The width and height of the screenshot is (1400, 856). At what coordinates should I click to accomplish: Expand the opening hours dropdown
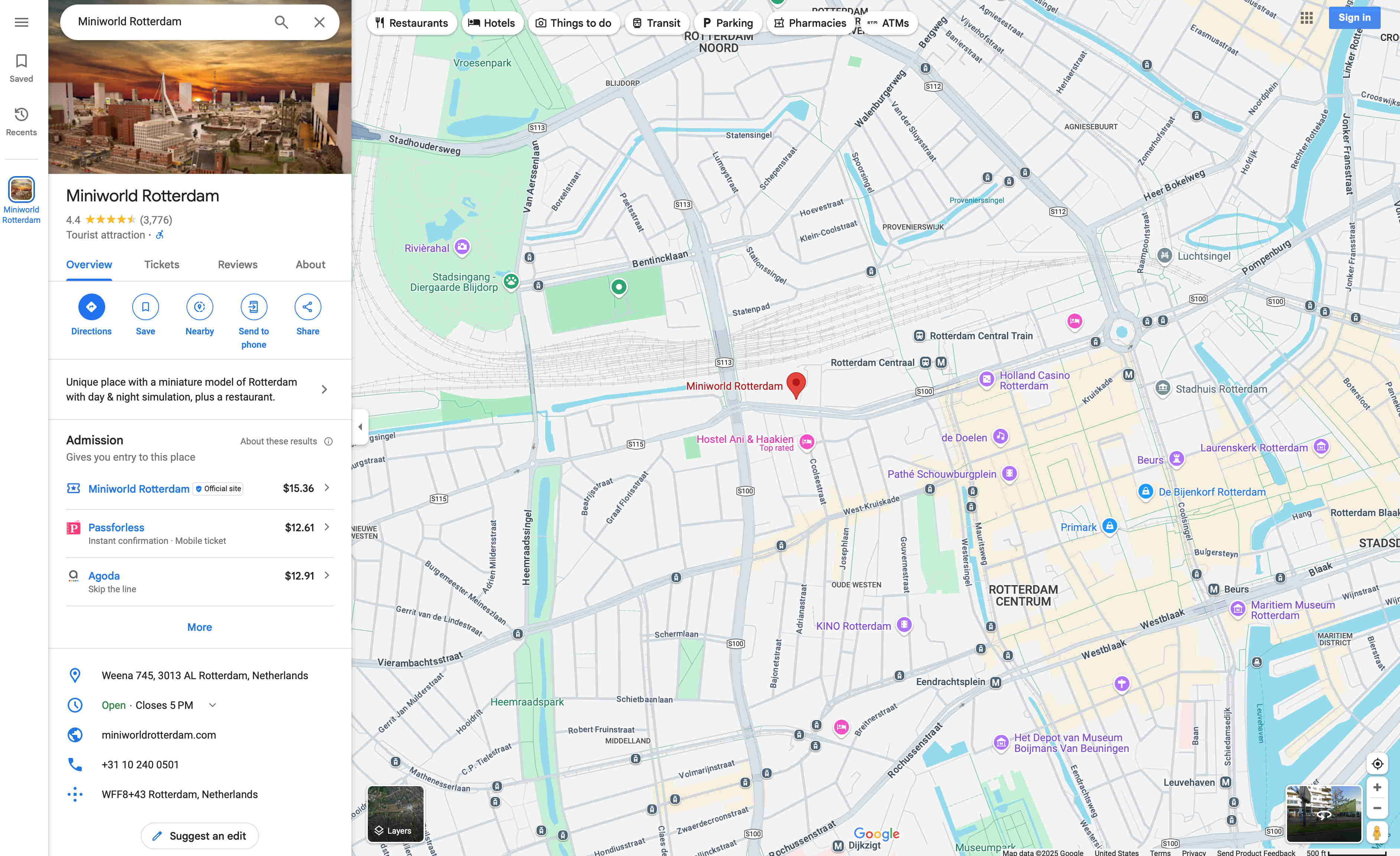(x=213, y=706)
